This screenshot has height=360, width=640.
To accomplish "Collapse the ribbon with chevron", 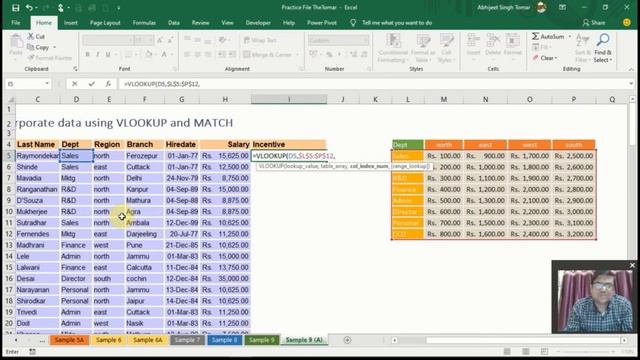I will tap(631, 69).
